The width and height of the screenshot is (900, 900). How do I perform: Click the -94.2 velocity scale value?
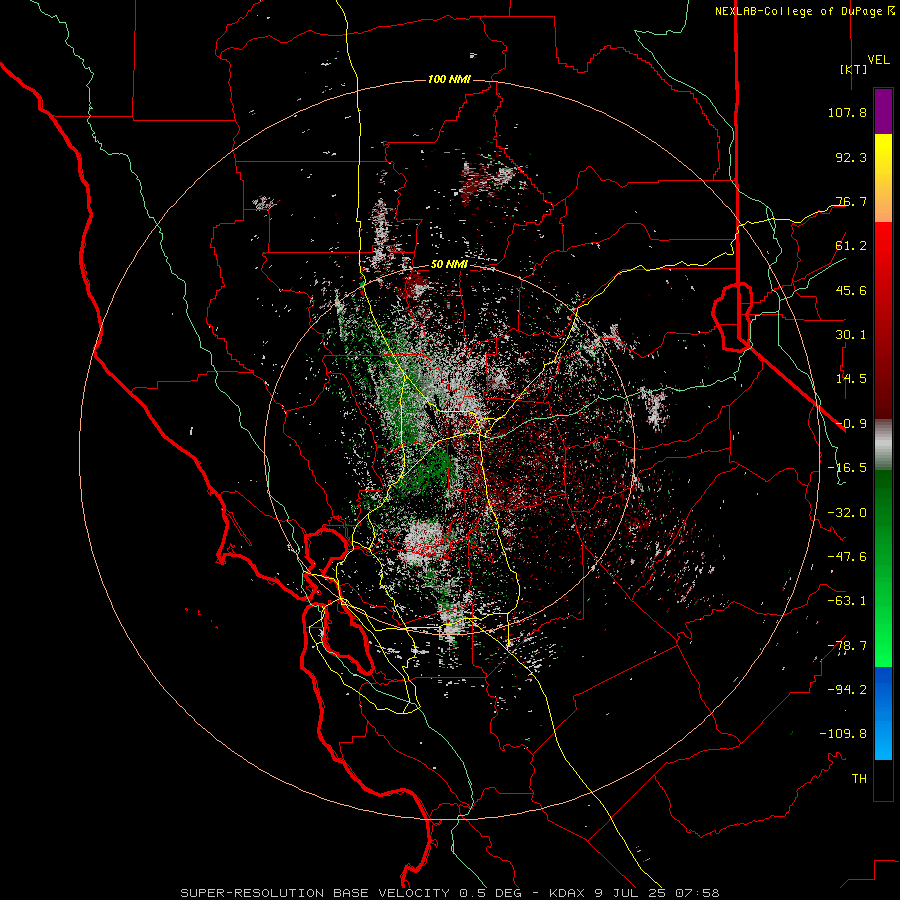point(847,689)
